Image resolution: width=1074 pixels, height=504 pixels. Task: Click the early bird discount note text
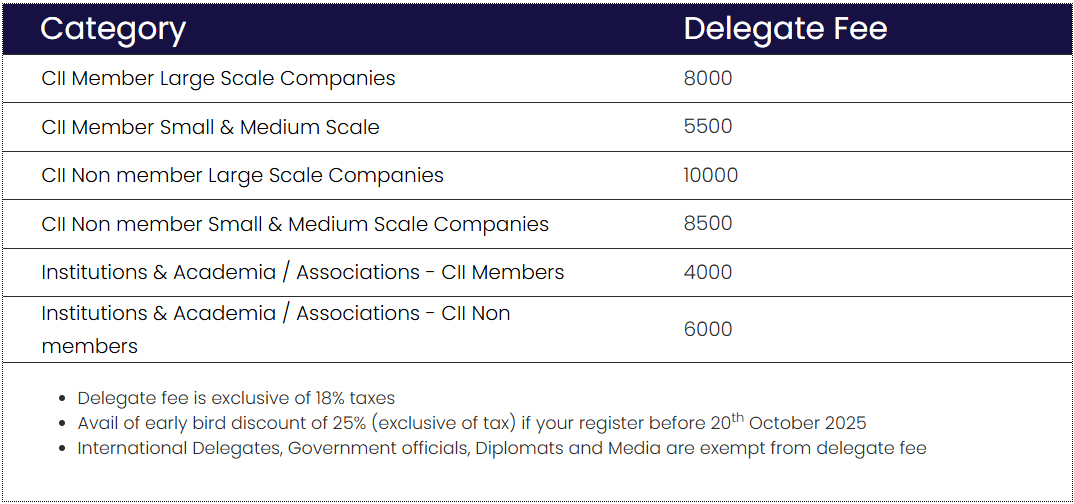pyautogui.click(x=471, y=423)
